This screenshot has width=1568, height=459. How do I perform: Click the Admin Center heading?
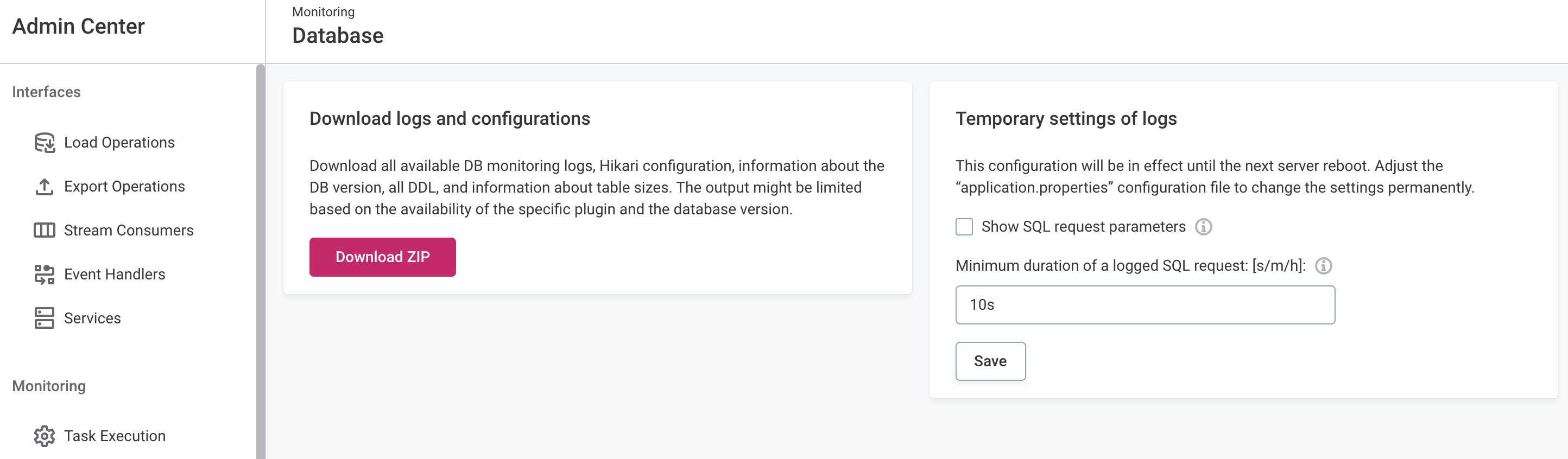point(78,25)
